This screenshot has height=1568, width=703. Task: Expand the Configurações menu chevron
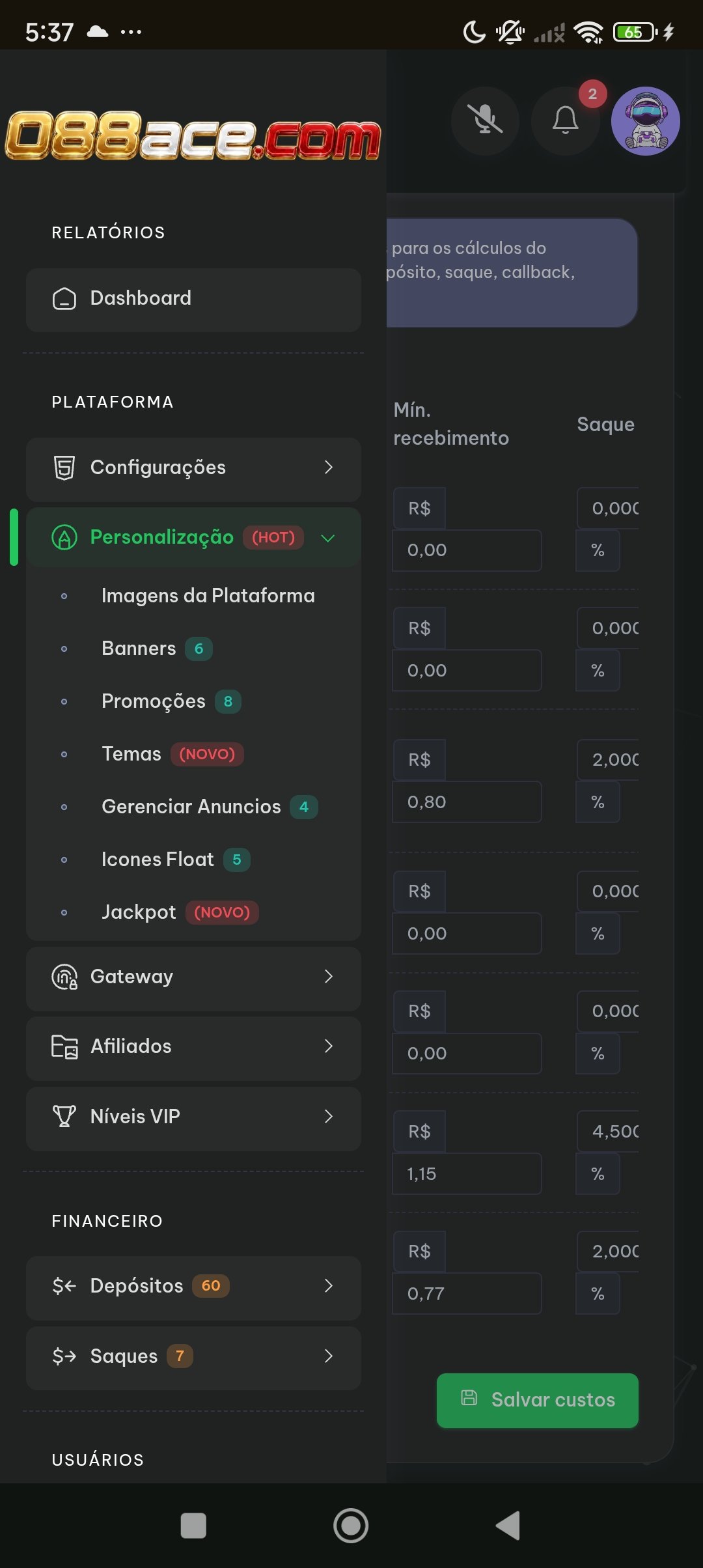(328, 468)
